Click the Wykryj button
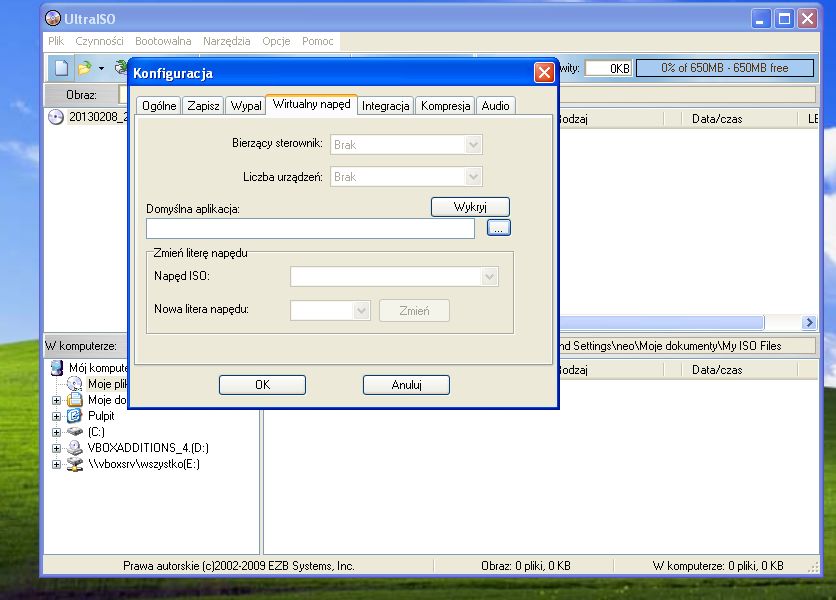This screenshot has height=600, width=836. pos(470,207)
